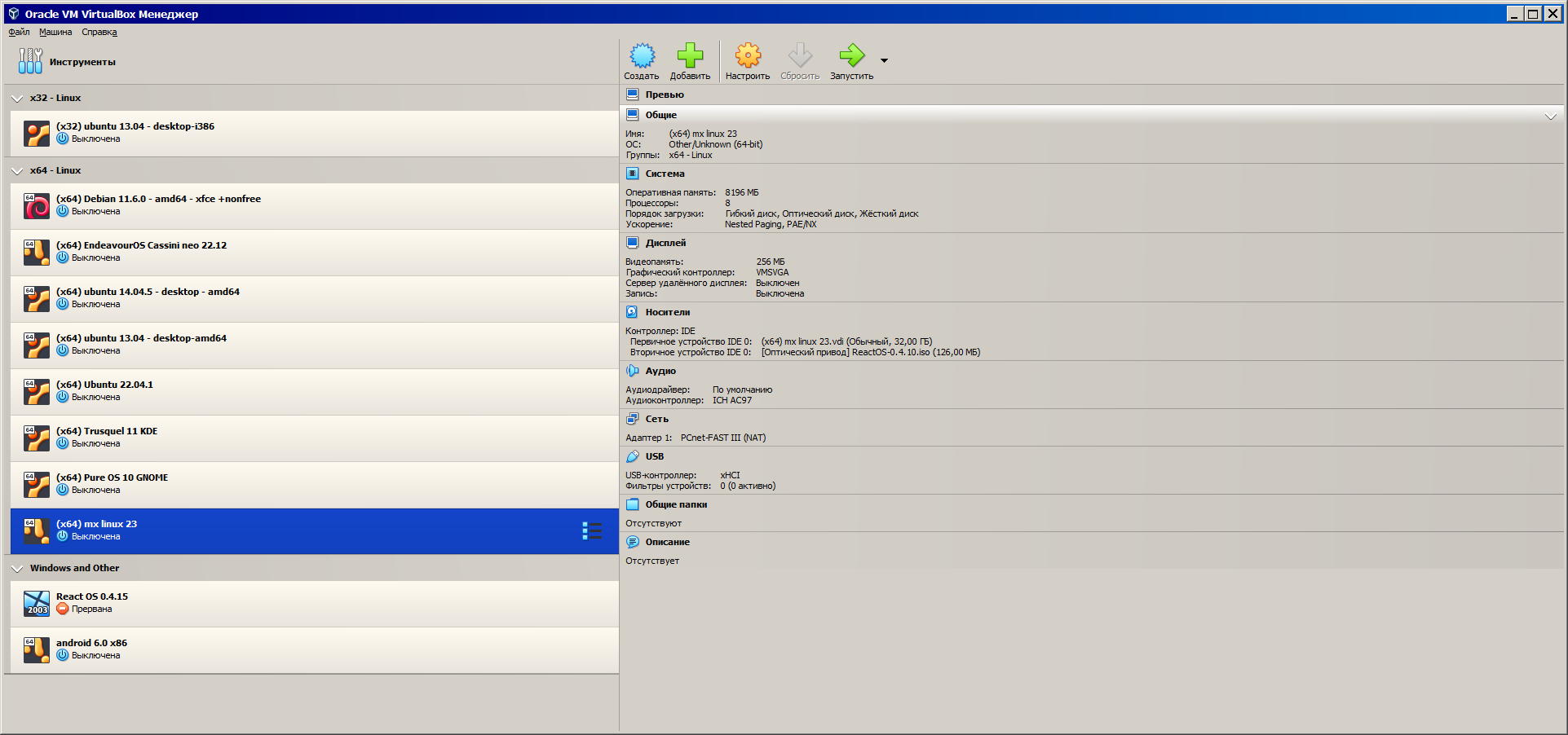Select (x32) ubuntu 13.04 - desktop-i386 machine

tap(315, 134)
